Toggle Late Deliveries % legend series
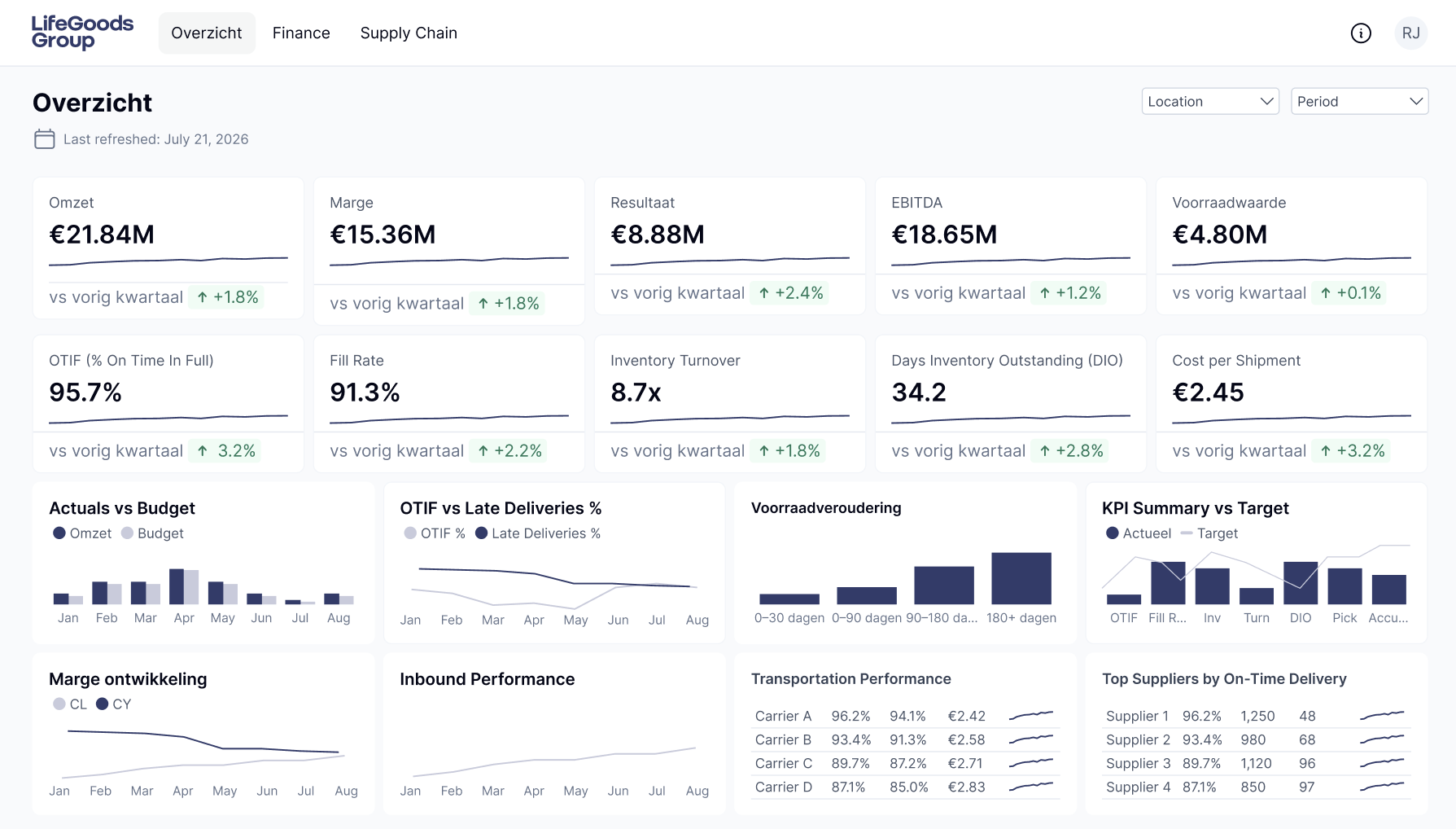 pos(538,533)
